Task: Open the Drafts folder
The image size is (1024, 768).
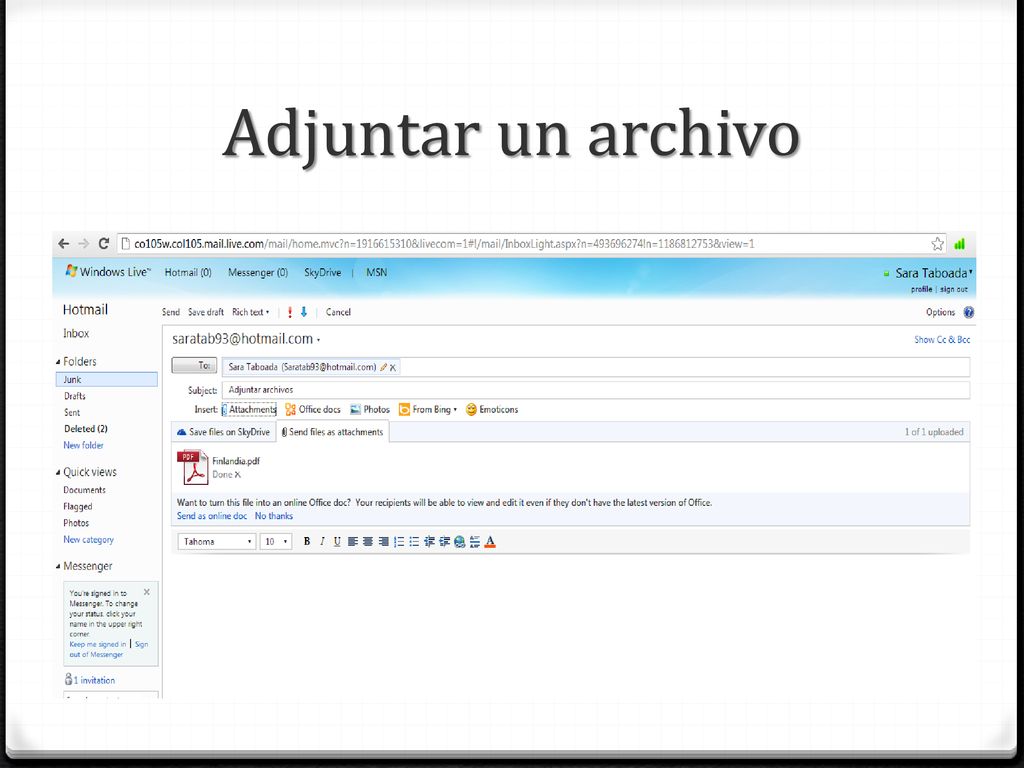Action: [x=75, y=396]
